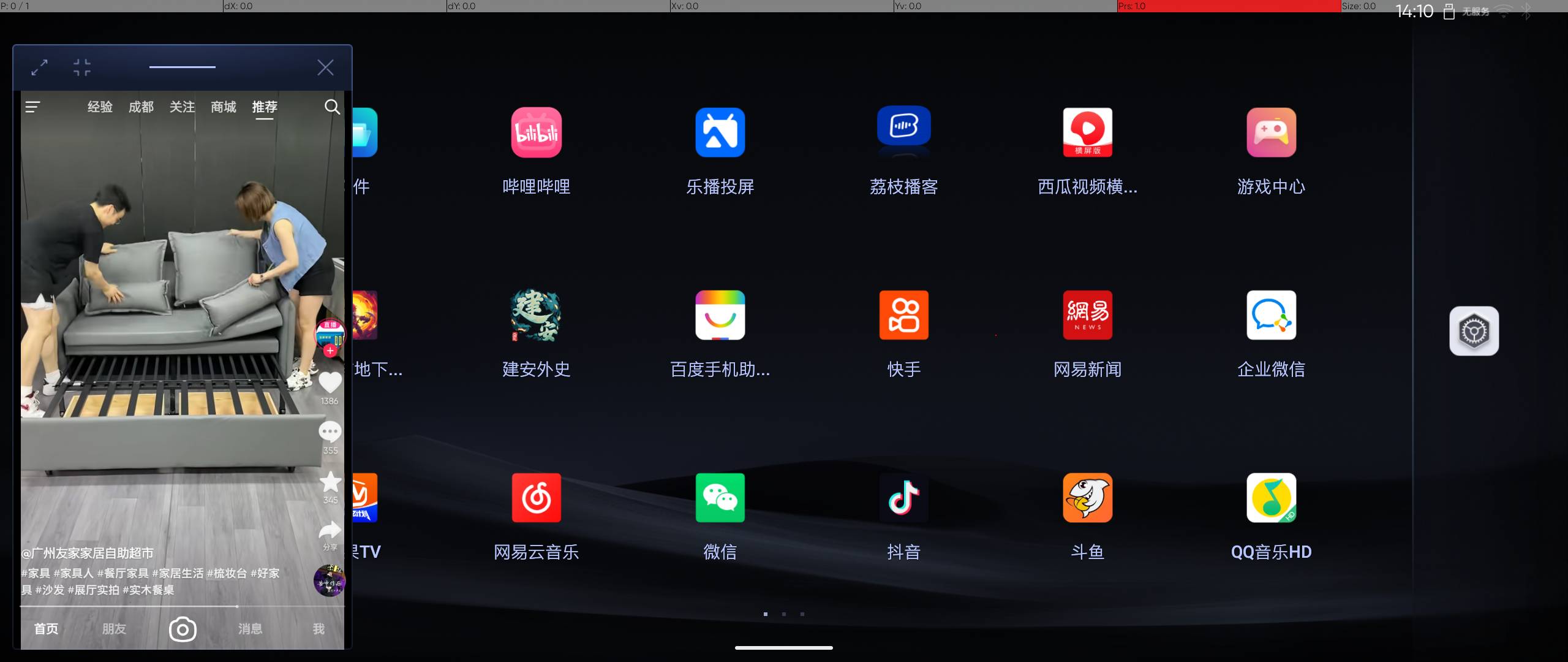Shrink the floating window with collapse icon
1568x662 pixels.
81,67
